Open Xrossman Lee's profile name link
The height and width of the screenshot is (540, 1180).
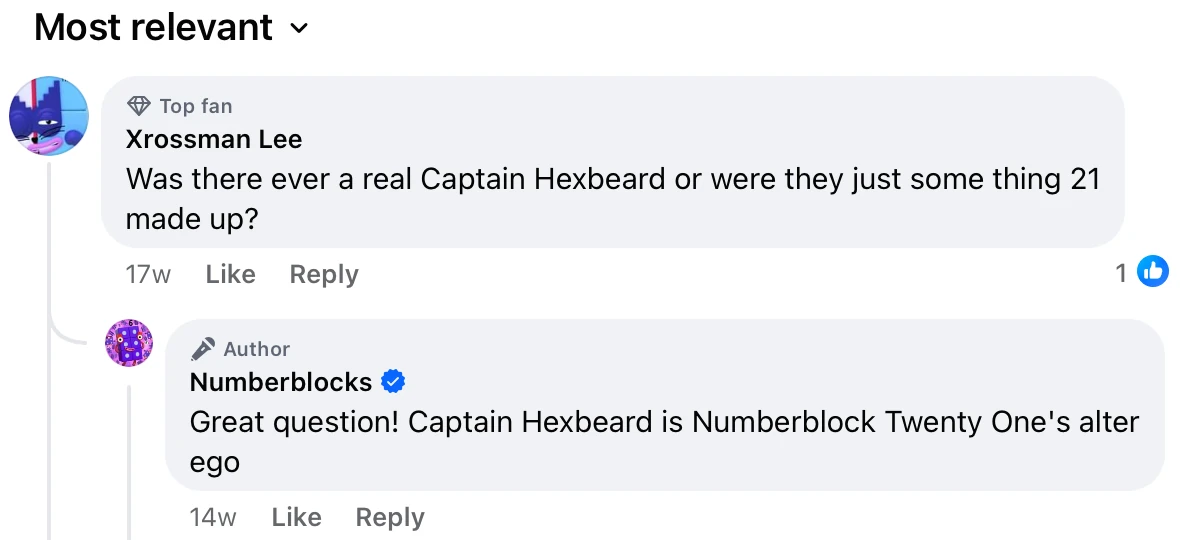click(214, 139)
